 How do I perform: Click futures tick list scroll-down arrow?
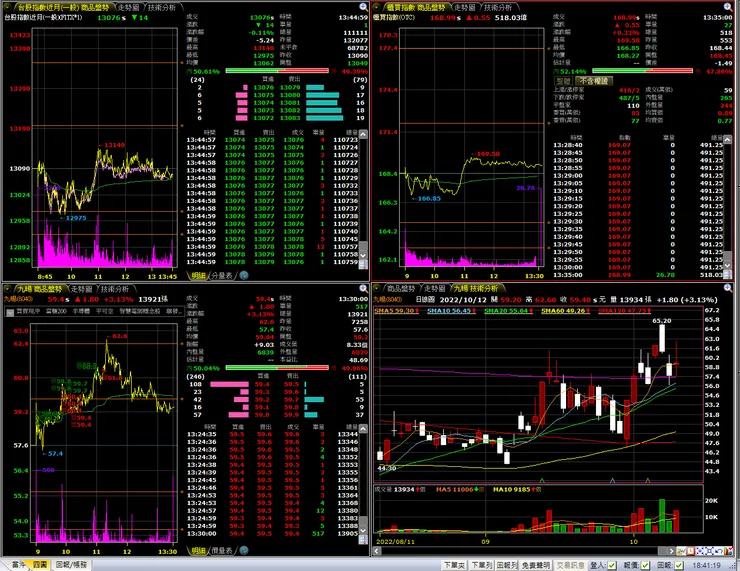363,255
